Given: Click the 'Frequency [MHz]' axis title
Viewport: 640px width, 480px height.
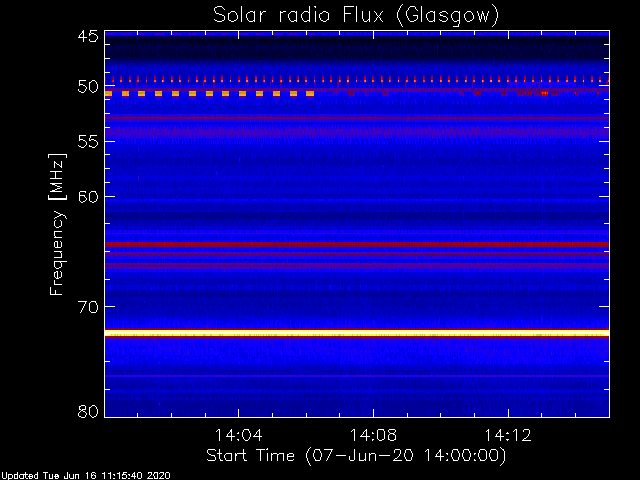Looking at the screenshot, I should coord(57,224).
